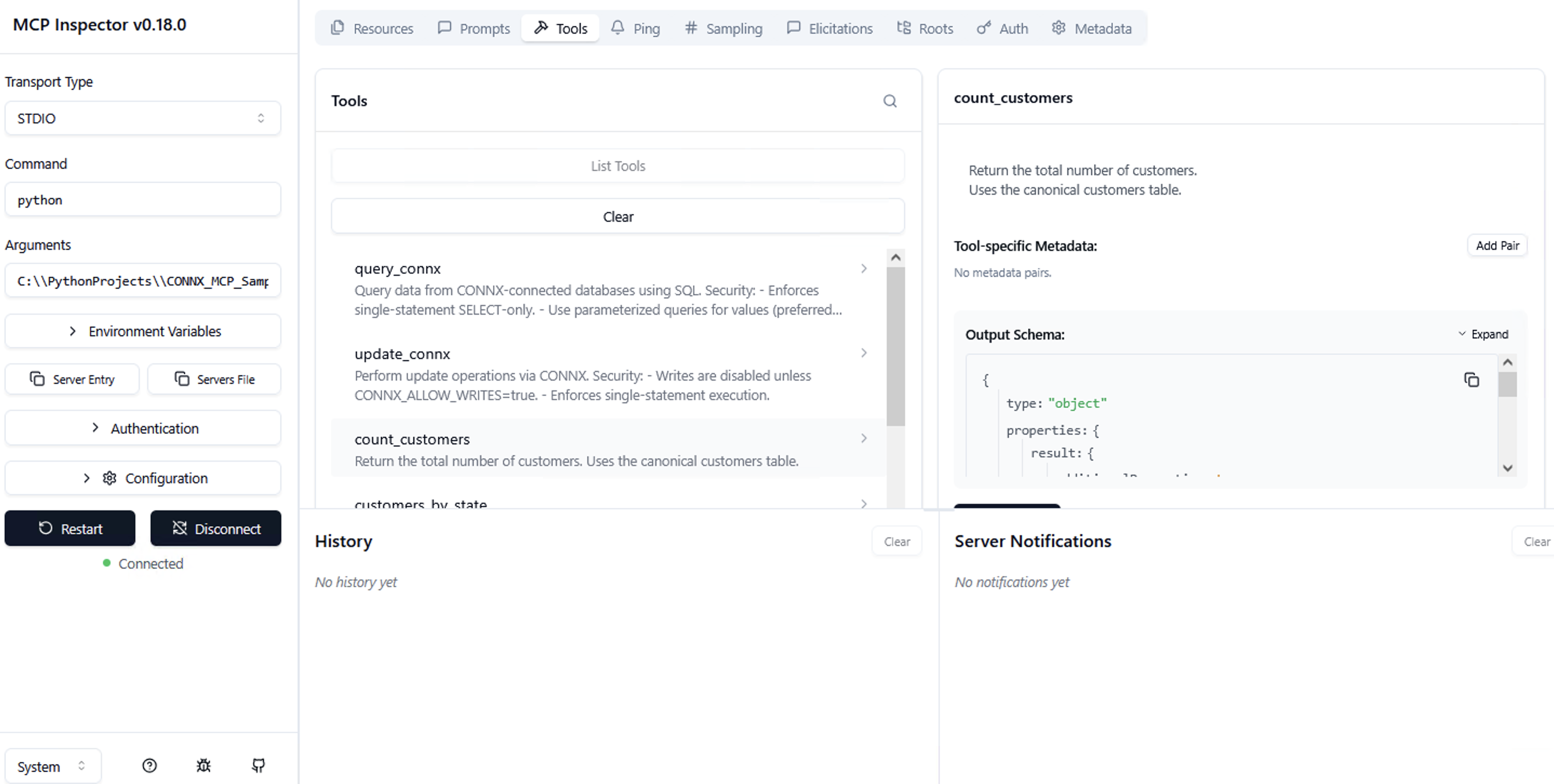The height and width of the screenshot is (784, 1554).
Task: Select the update_connx tool
Action: tap(609, 374)
